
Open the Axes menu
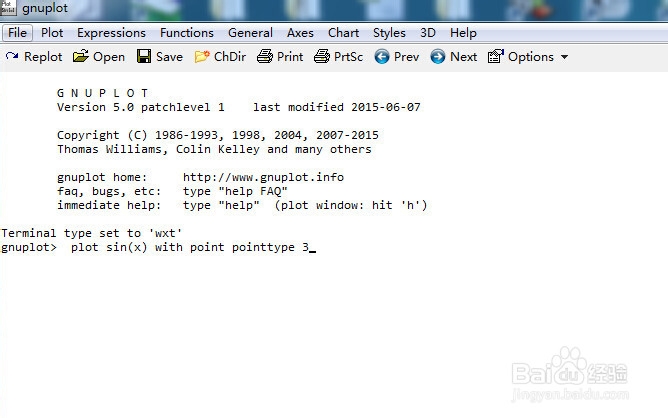(x=300, y=32)
